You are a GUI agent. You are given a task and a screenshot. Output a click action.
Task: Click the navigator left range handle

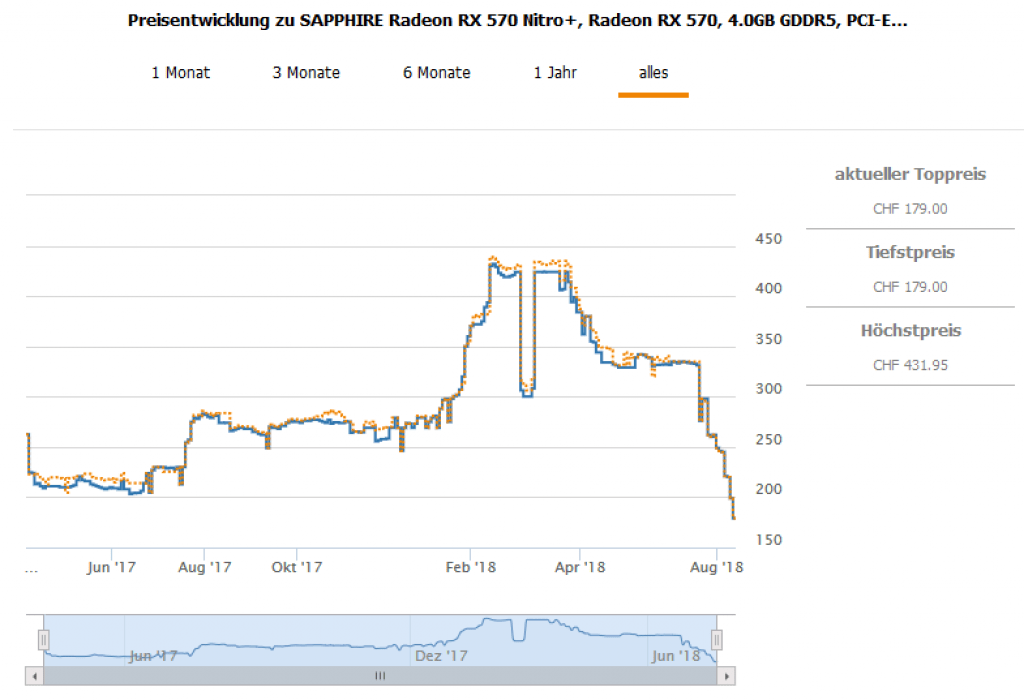[x=44, y=640]
